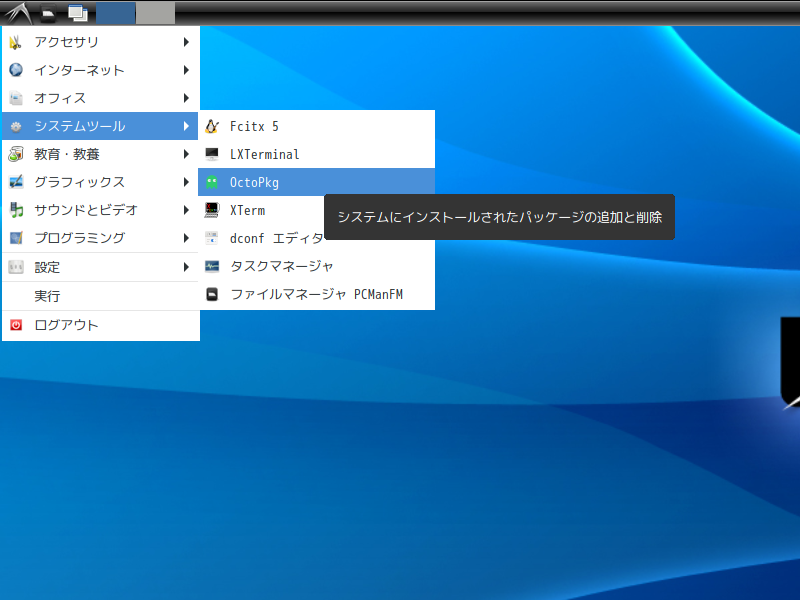Choose 実行 from the menu
Image resolution: width=800 pixels, height=600 pixels.
(101, 296)
